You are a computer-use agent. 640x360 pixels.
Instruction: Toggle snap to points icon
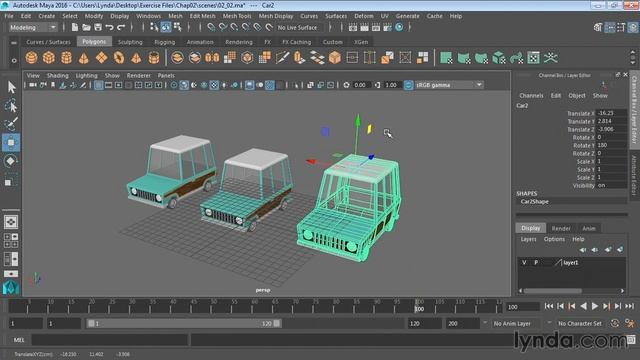point(234,27)
